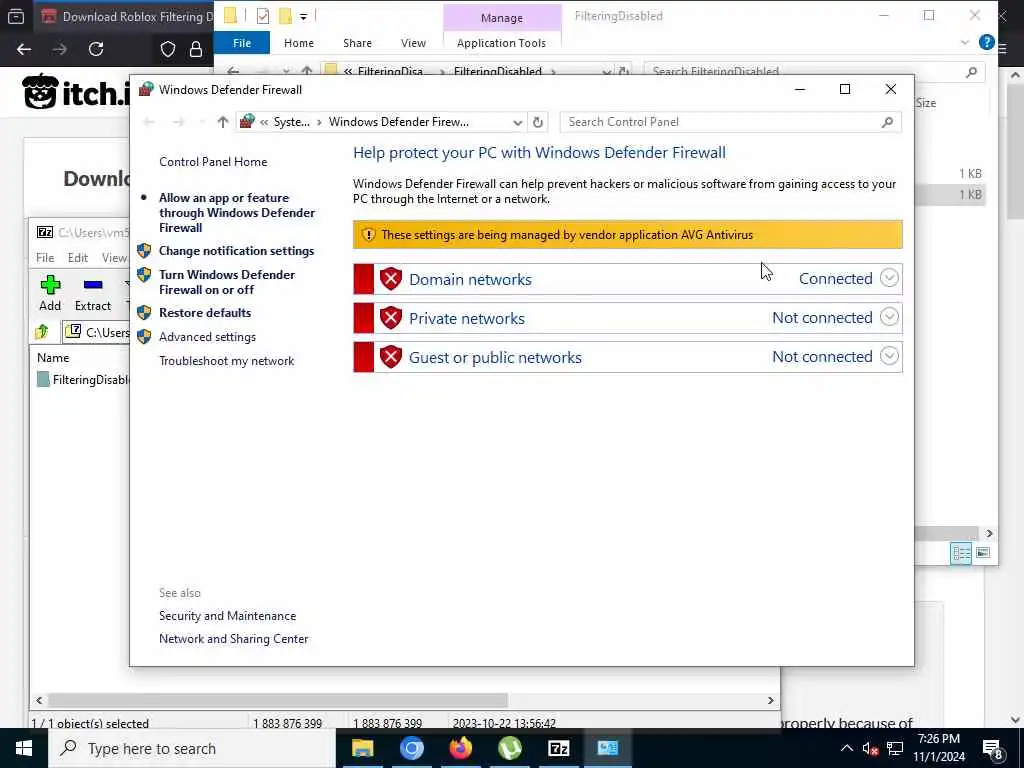This screenshot has height=768, width=1024.
Task: Open address bar history dropdown in Firewall window
Action: coord(517,122)
